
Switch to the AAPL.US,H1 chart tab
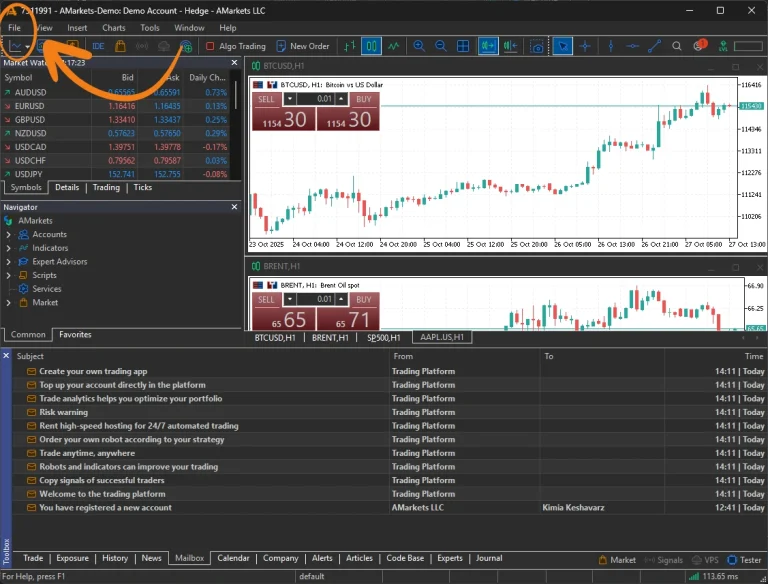pyautogui.click(x=442, y=337)
